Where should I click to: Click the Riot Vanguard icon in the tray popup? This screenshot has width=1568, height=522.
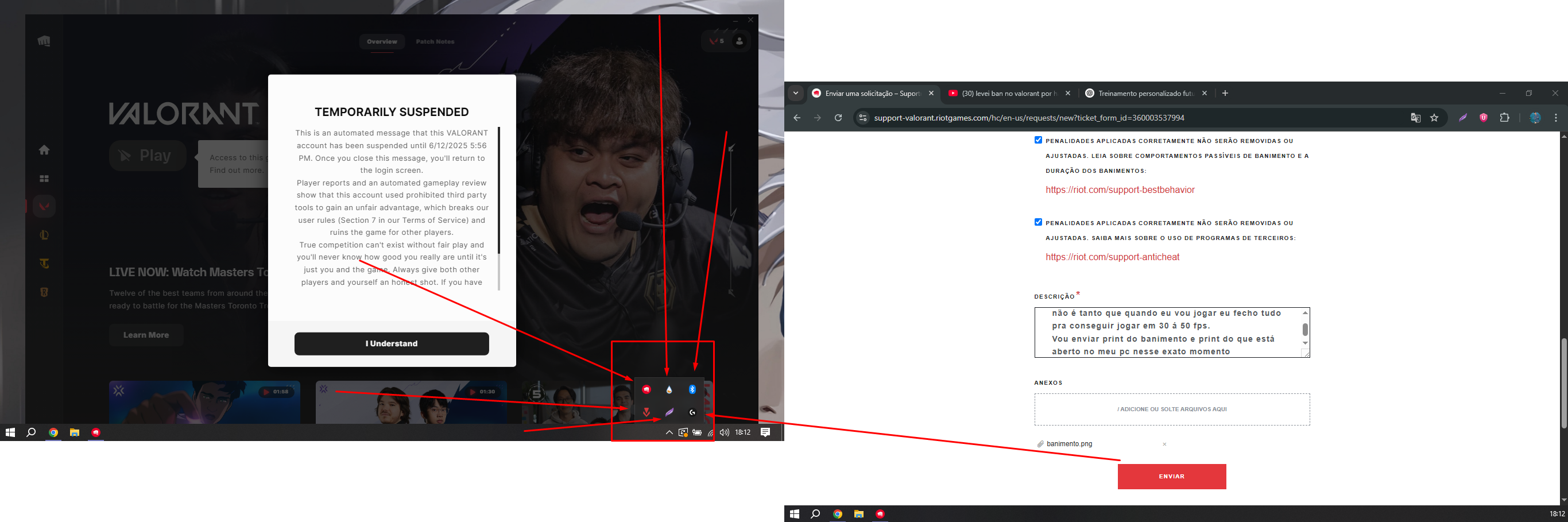click(x=646, y=412)
